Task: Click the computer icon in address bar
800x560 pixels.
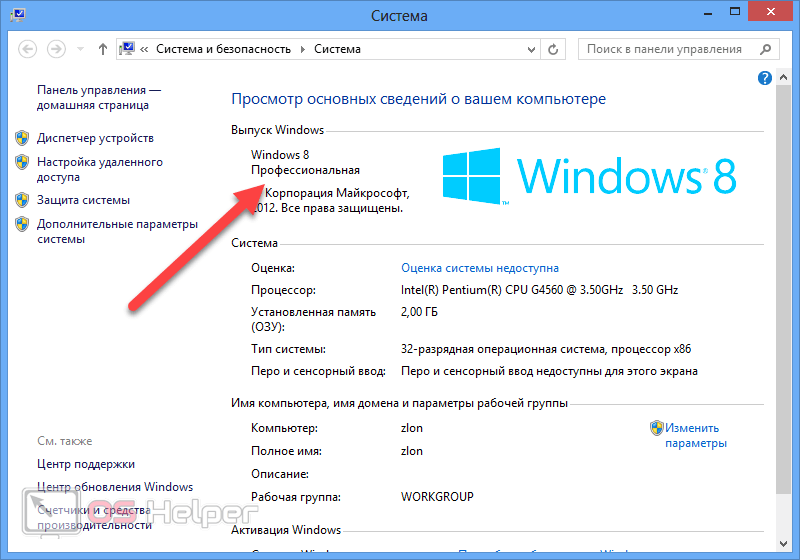Action: coord(127,49)
